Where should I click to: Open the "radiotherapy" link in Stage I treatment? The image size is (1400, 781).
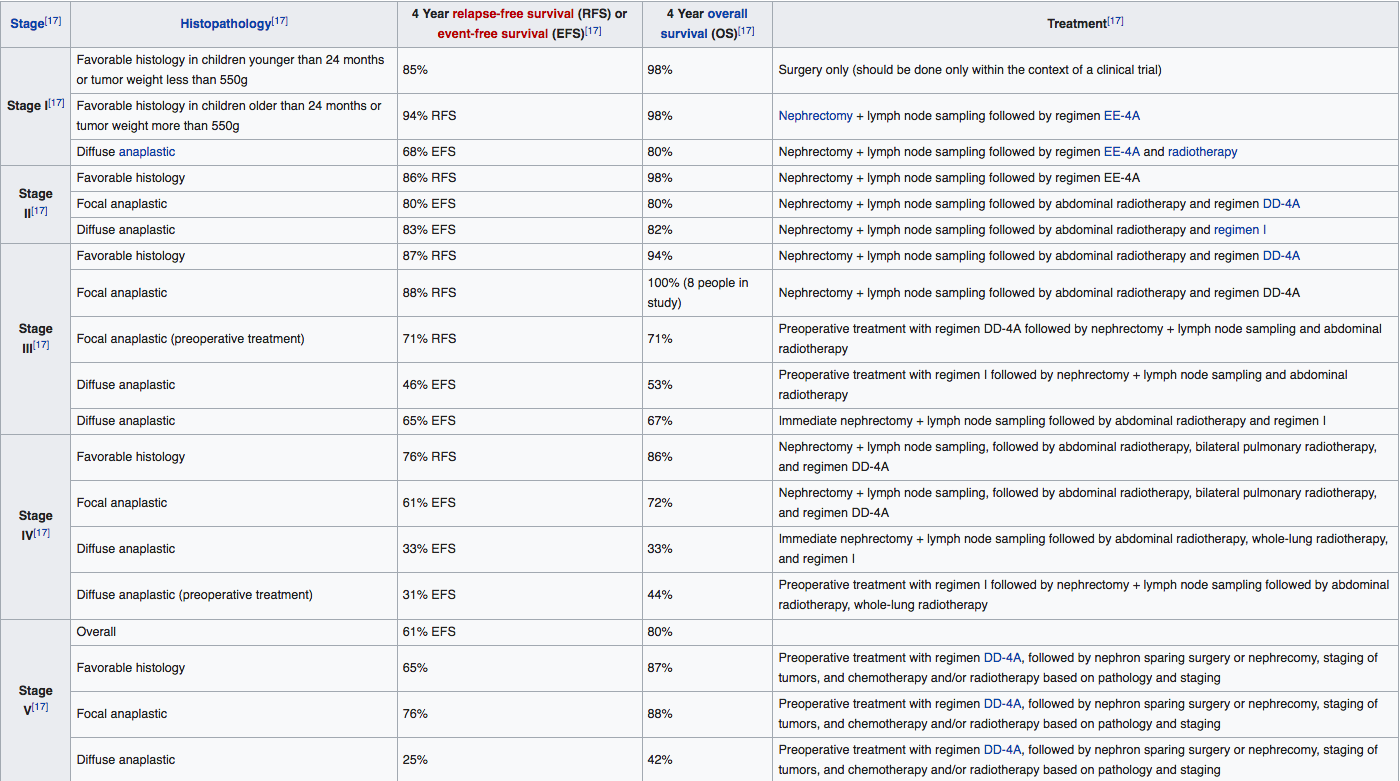[x=1202, y=152]
